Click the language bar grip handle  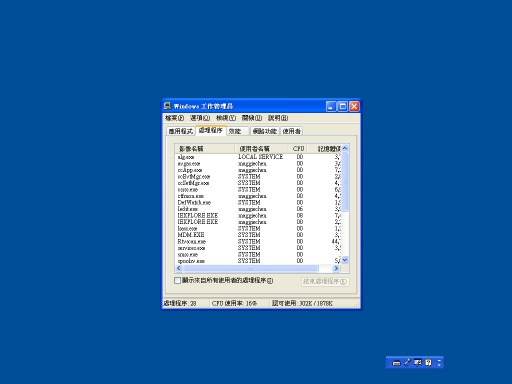(389, 362)
